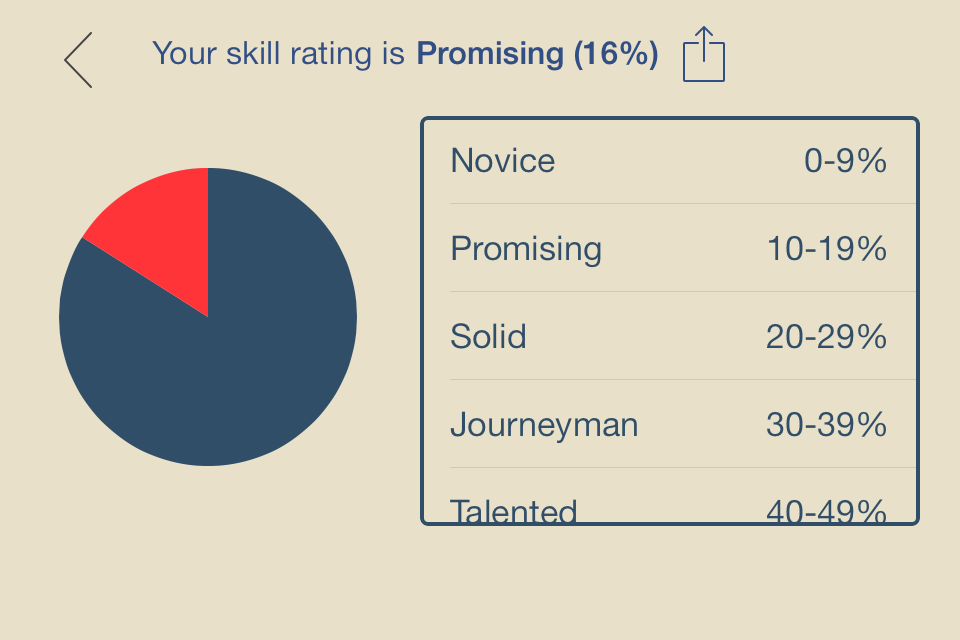Select the Promising label in the ratings list
This screenshot has width=960, height=640.
click(x=526, y=249)
